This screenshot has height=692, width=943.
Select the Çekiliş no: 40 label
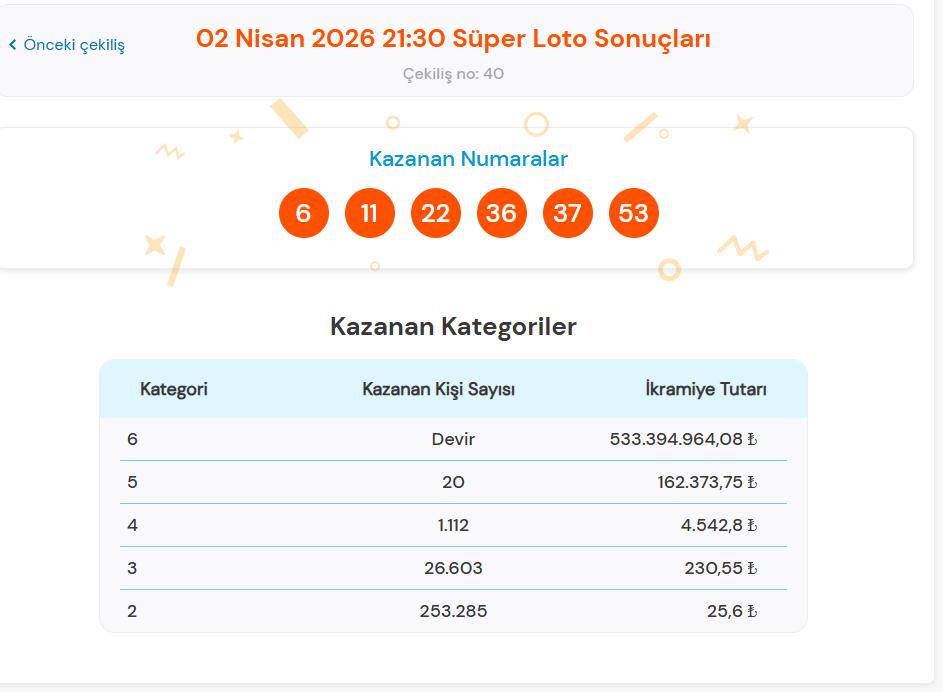tap(452, 73)
